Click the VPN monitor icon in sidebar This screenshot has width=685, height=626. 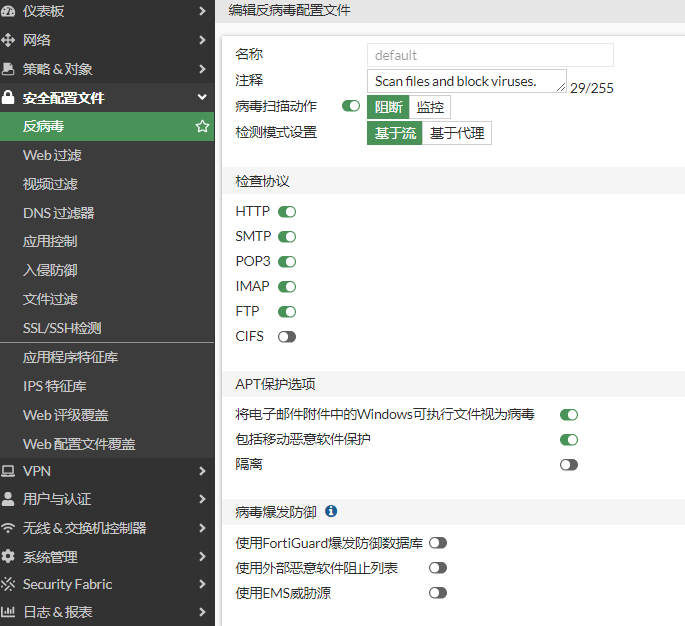pyautogui.click(x=9, y=471)
